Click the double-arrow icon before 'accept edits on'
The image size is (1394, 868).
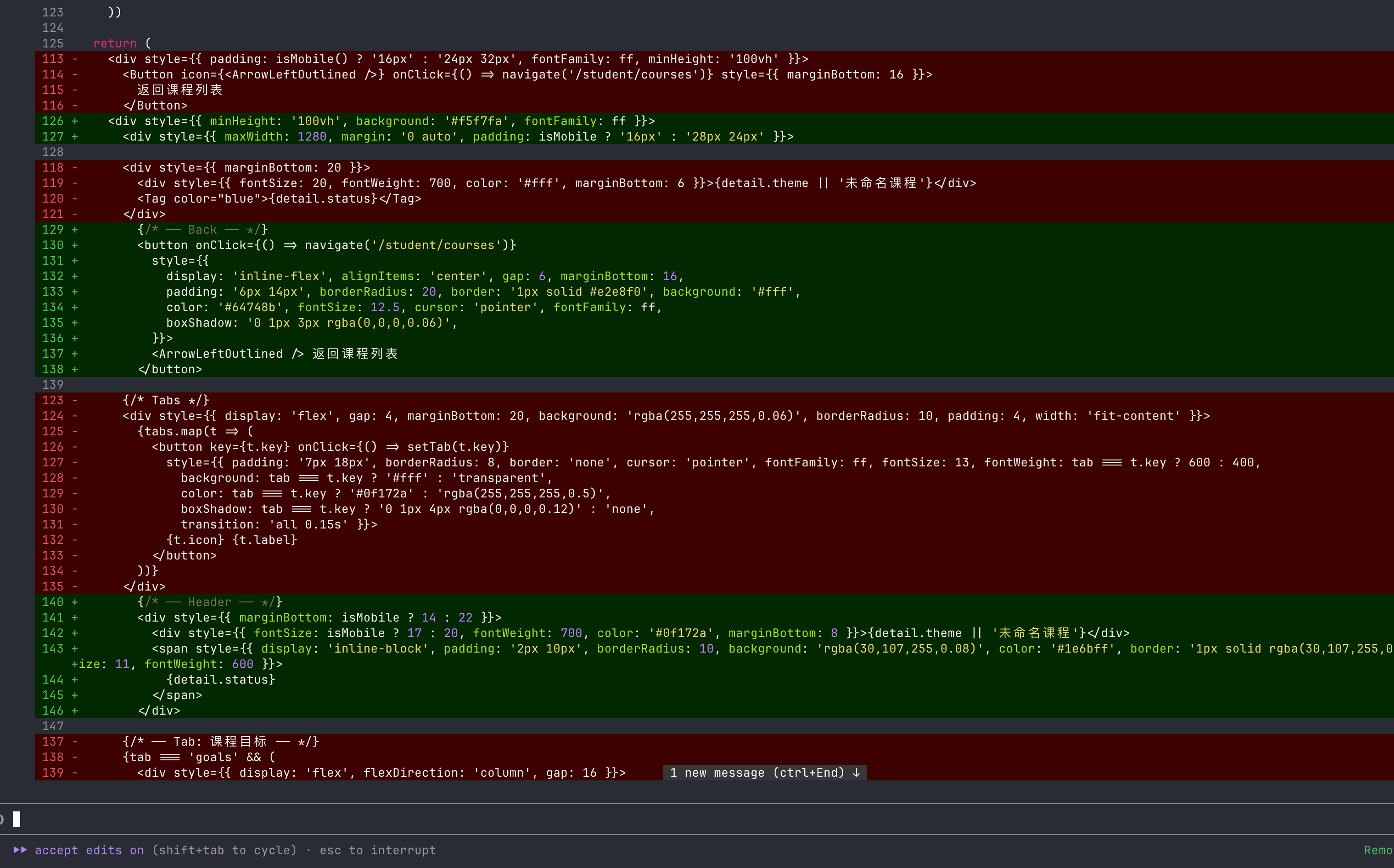pyautogui.click(x=20, y=850)
